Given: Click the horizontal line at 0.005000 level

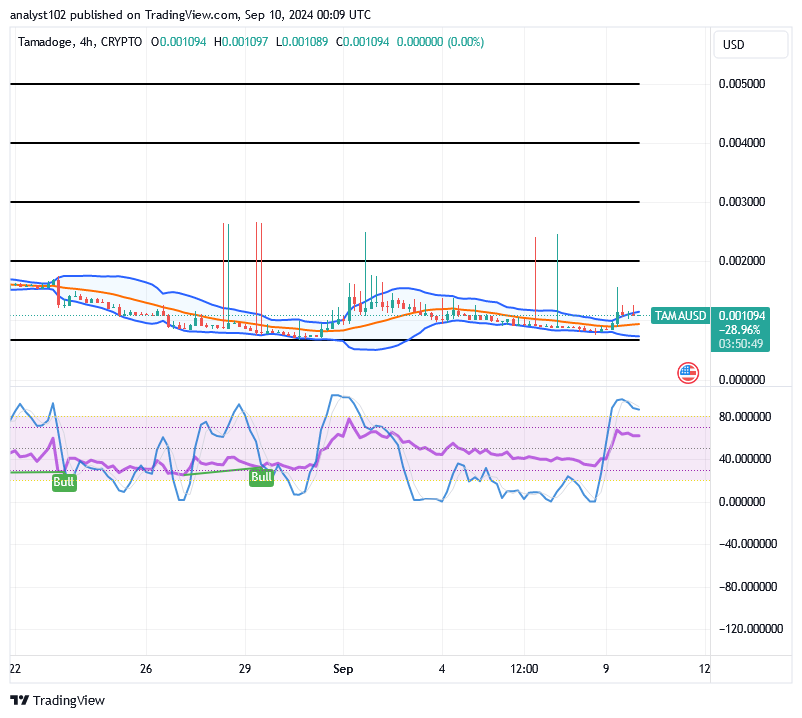Looking at the screenshot, I should coord(325,84).
